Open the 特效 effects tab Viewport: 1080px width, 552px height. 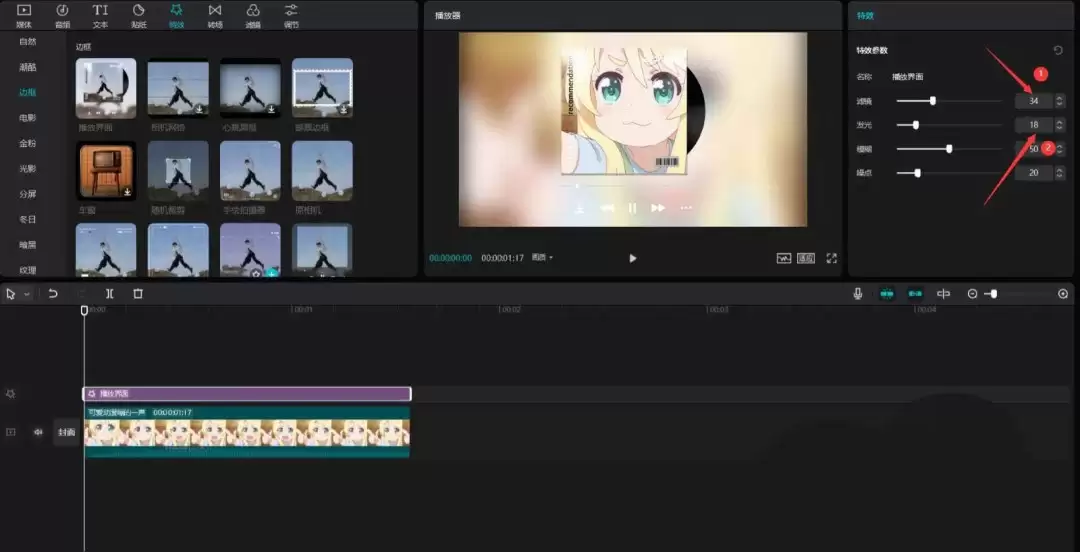[176, 16]
